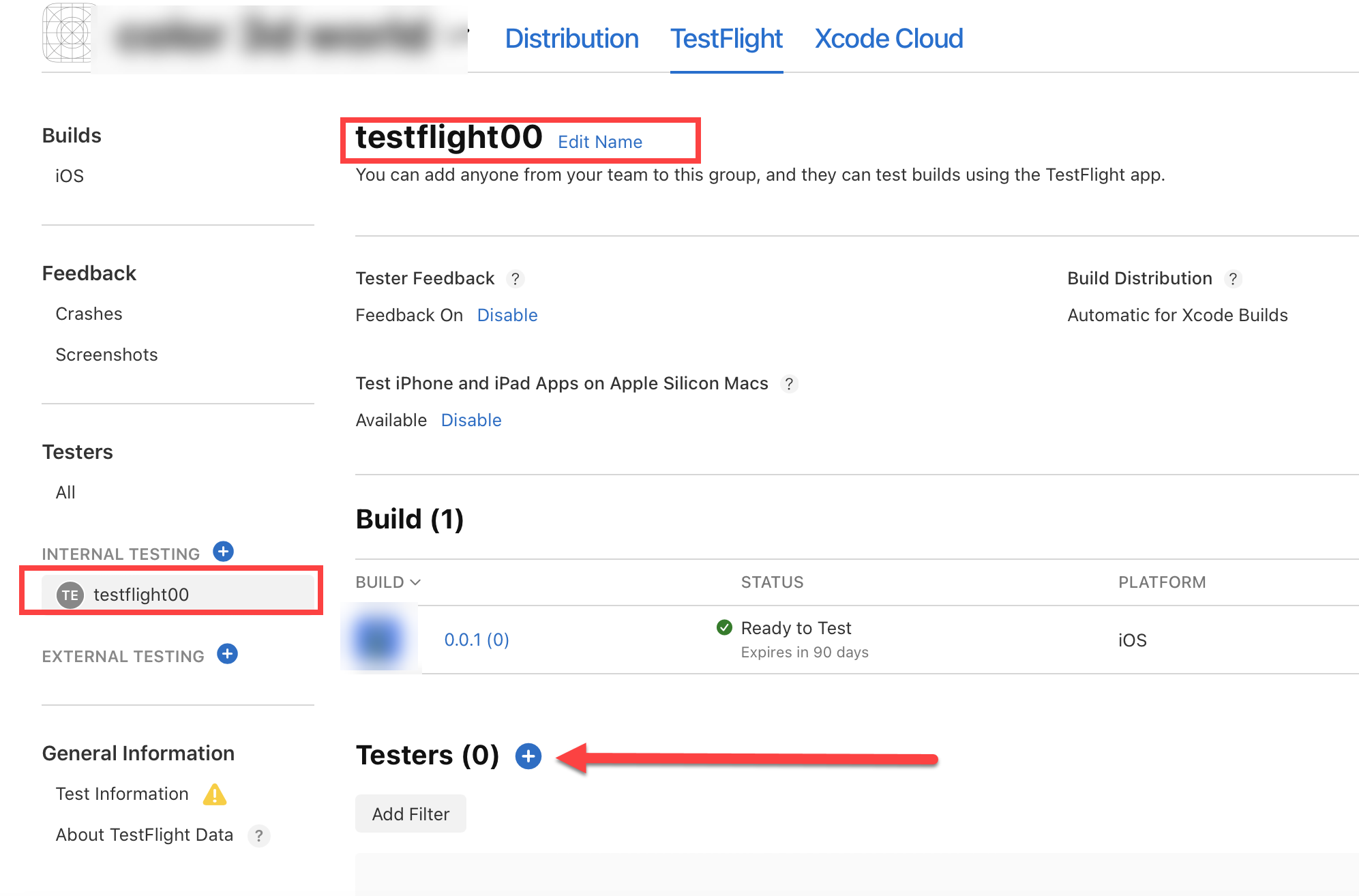The height and width of the screenshot is (896, 1359).
Task: Open build 0.0.1 (0) link
Action: [x=477, y=640]
